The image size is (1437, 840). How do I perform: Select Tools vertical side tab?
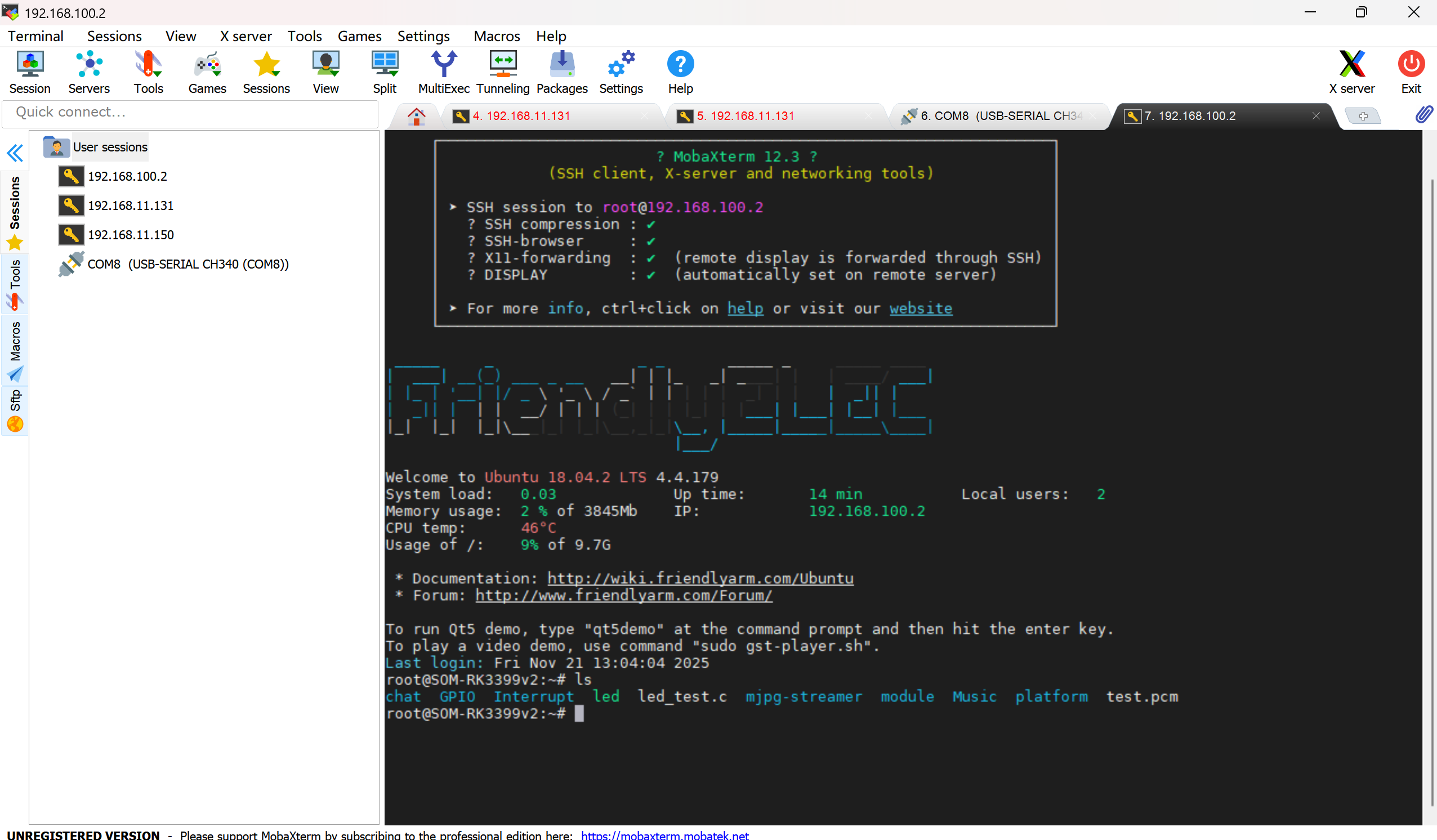pyautogui.click(x=15, y=283)
